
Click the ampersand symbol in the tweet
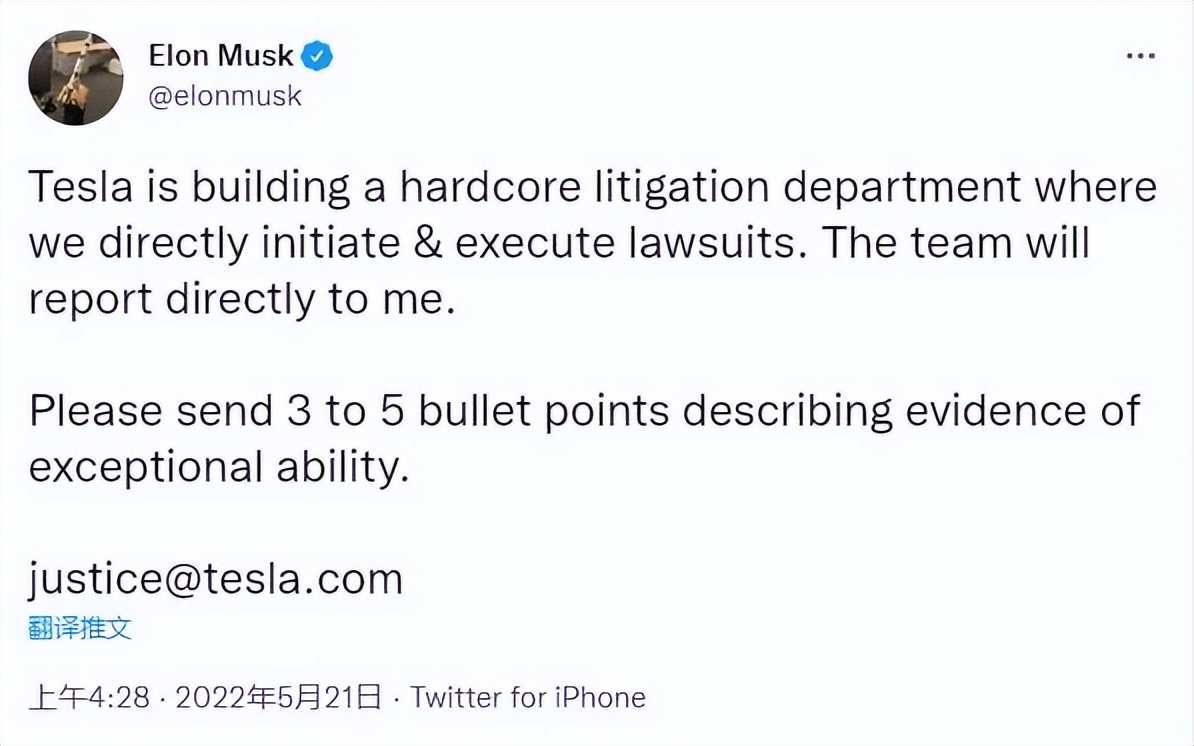(x=428, y=243)
